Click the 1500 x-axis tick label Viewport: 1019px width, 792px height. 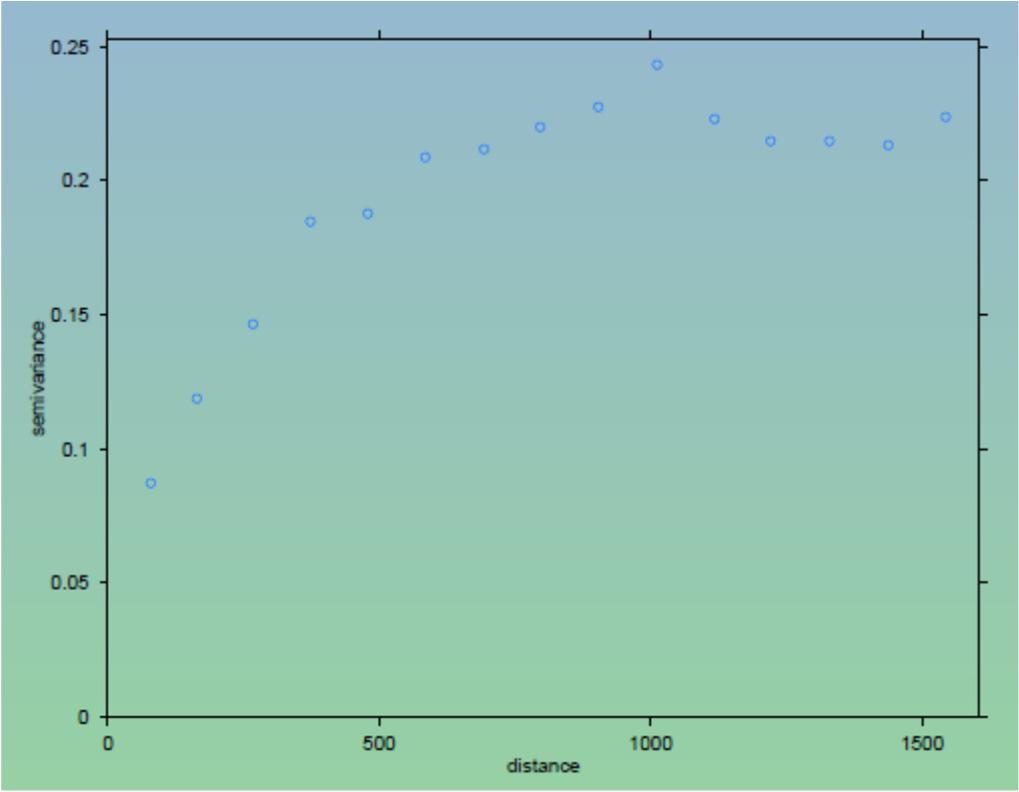pyautogui.click(x=923, y=743)
